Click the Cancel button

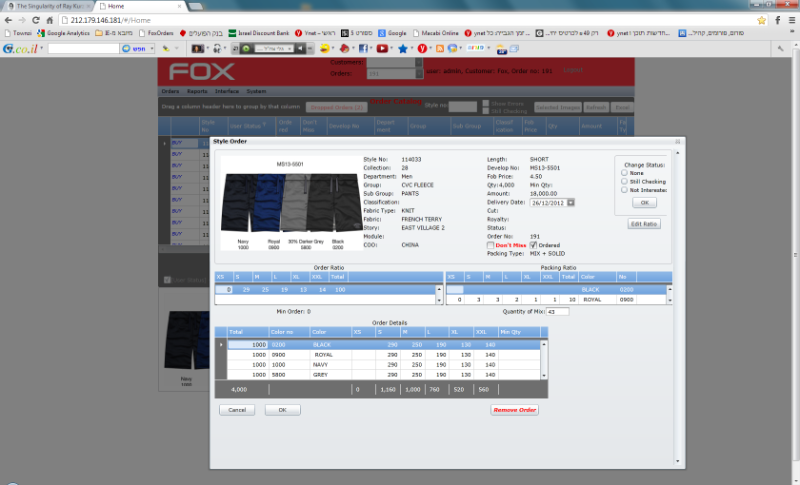[x=237, y=410]
